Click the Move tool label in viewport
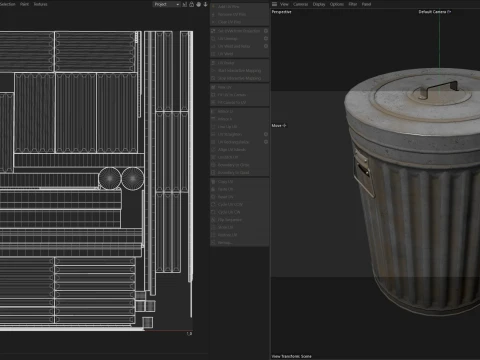The image size is (480, 360). [x=279, y=125]
